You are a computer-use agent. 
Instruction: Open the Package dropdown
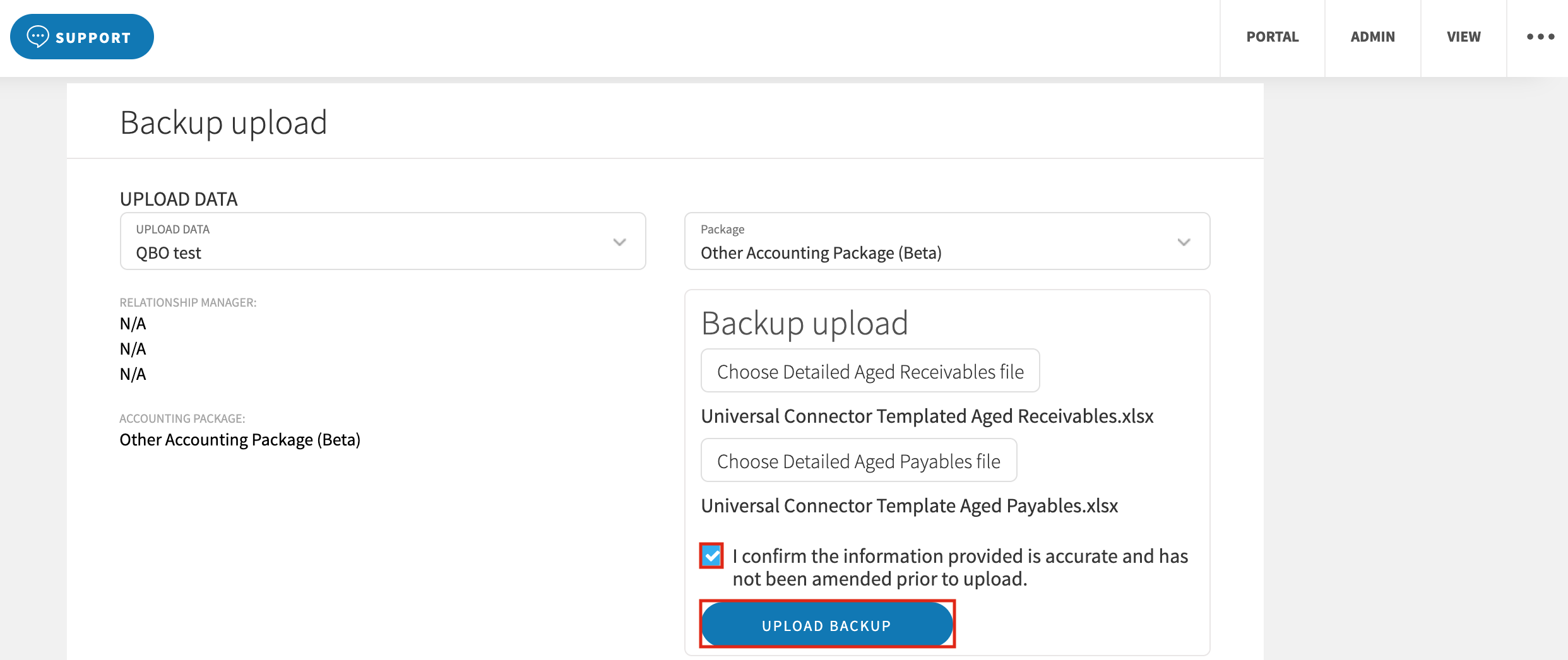[x=947, y=241]
